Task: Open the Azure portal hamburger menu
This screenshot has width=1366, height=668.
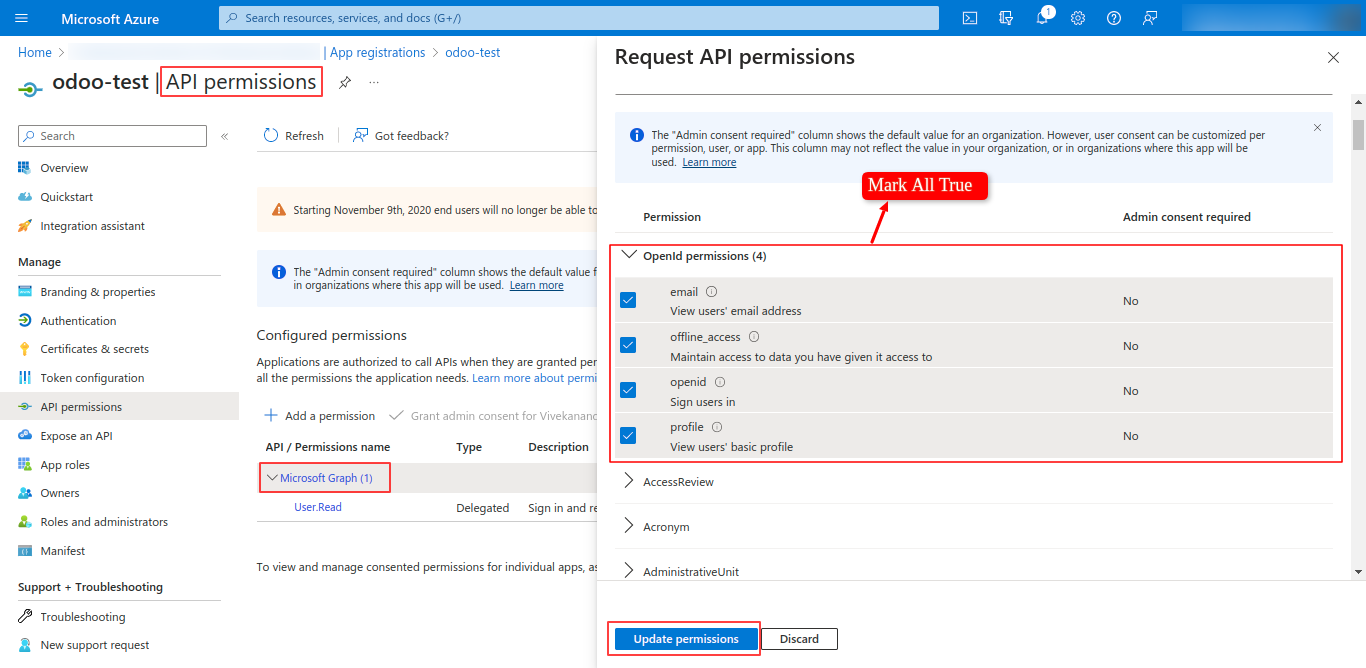Action: pyautogui.click(x=22, y=18)
